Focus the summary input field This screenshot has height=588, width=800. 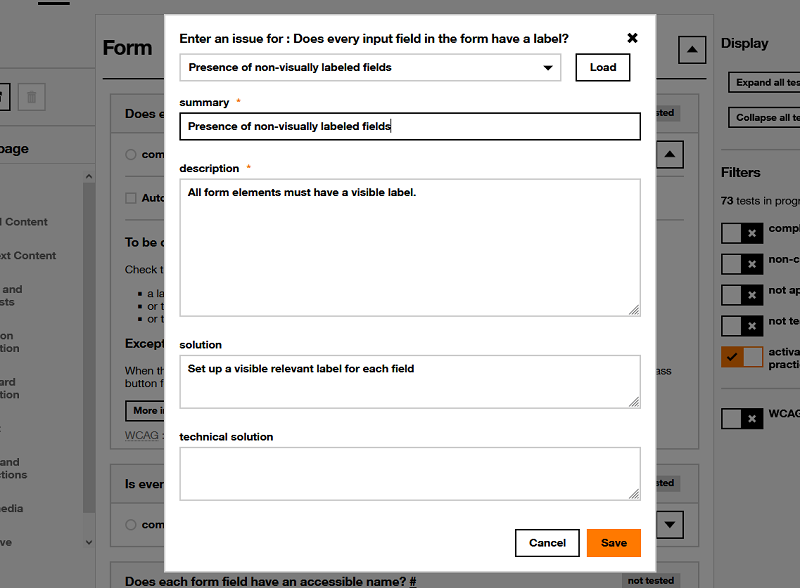tap(410, 126)
